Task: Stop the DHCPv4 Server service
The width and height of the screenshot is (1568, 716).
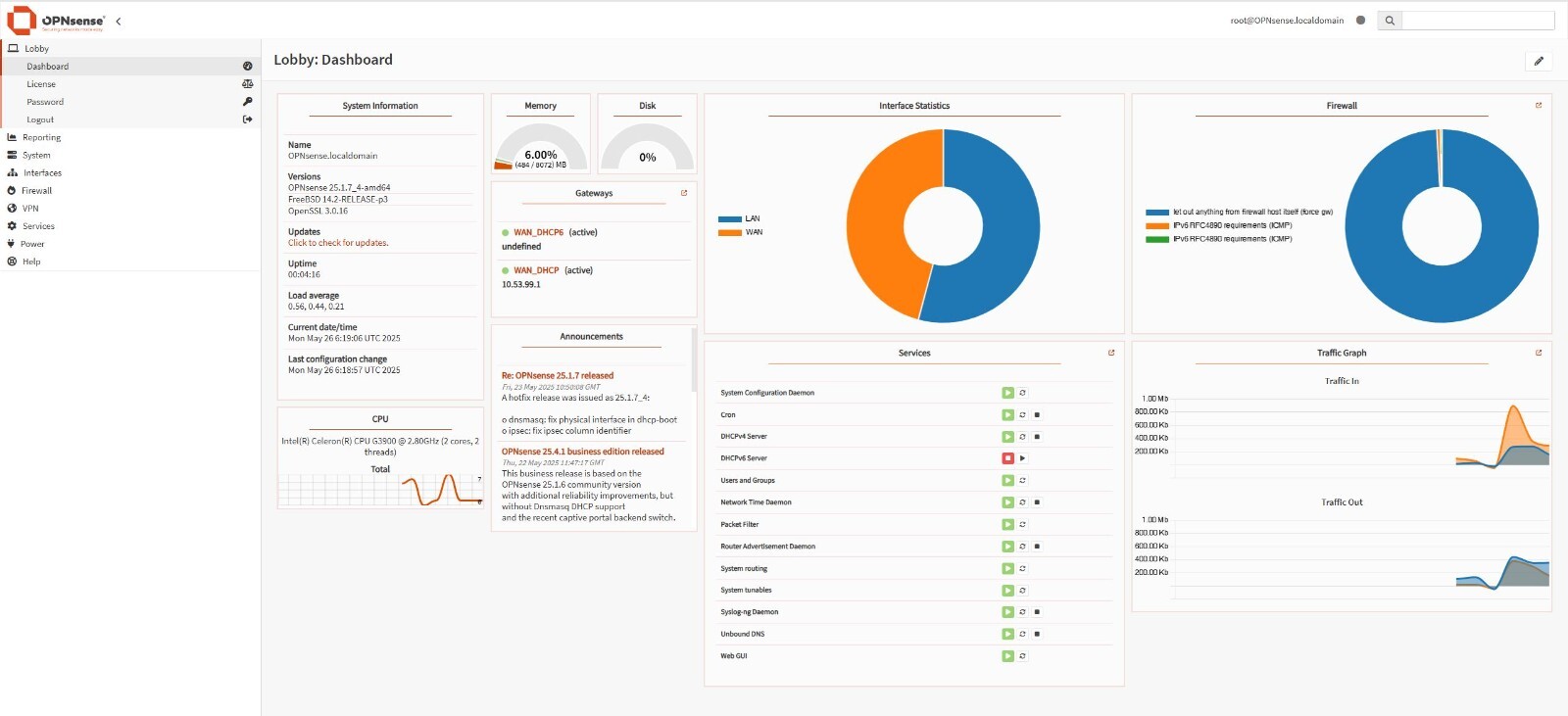Action: (x=1037, y=437)
